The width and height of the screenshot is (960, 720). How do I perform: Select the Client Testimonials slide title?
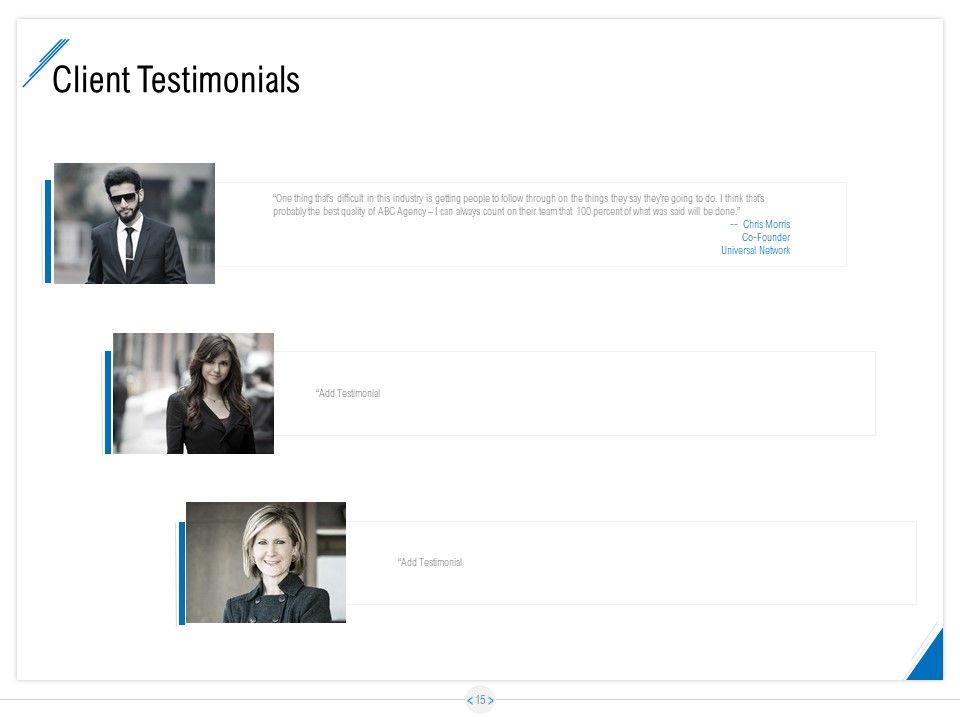point(176,80)
